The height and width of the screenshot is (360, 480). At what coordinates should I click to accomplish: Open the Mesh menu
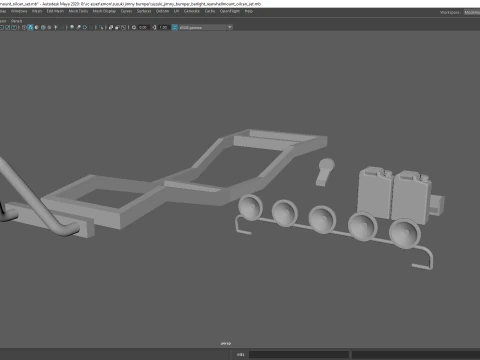point(37,11)
